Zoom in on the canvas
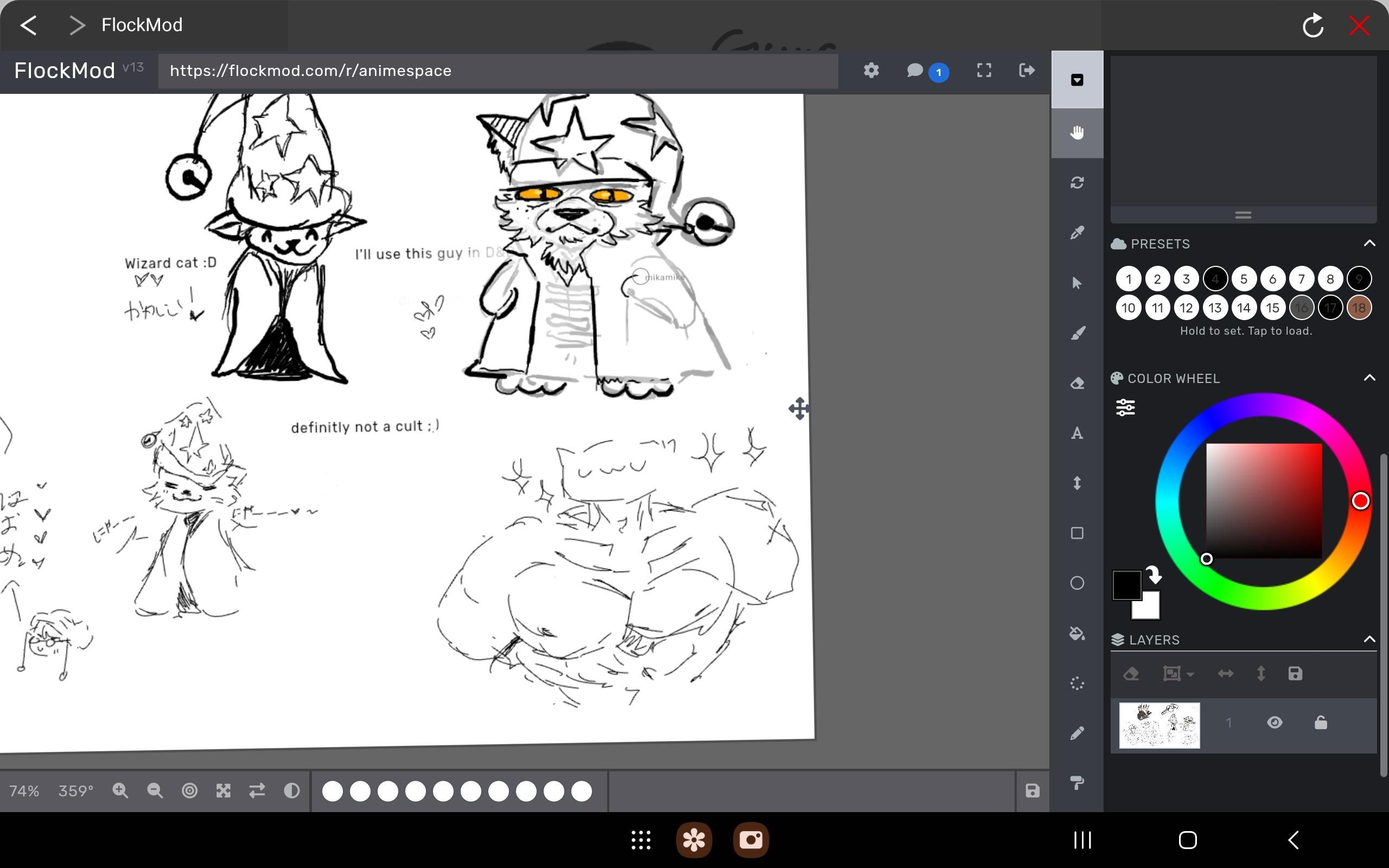The height and width of the screenshot is (868, 1389). (x=120, y=790)
